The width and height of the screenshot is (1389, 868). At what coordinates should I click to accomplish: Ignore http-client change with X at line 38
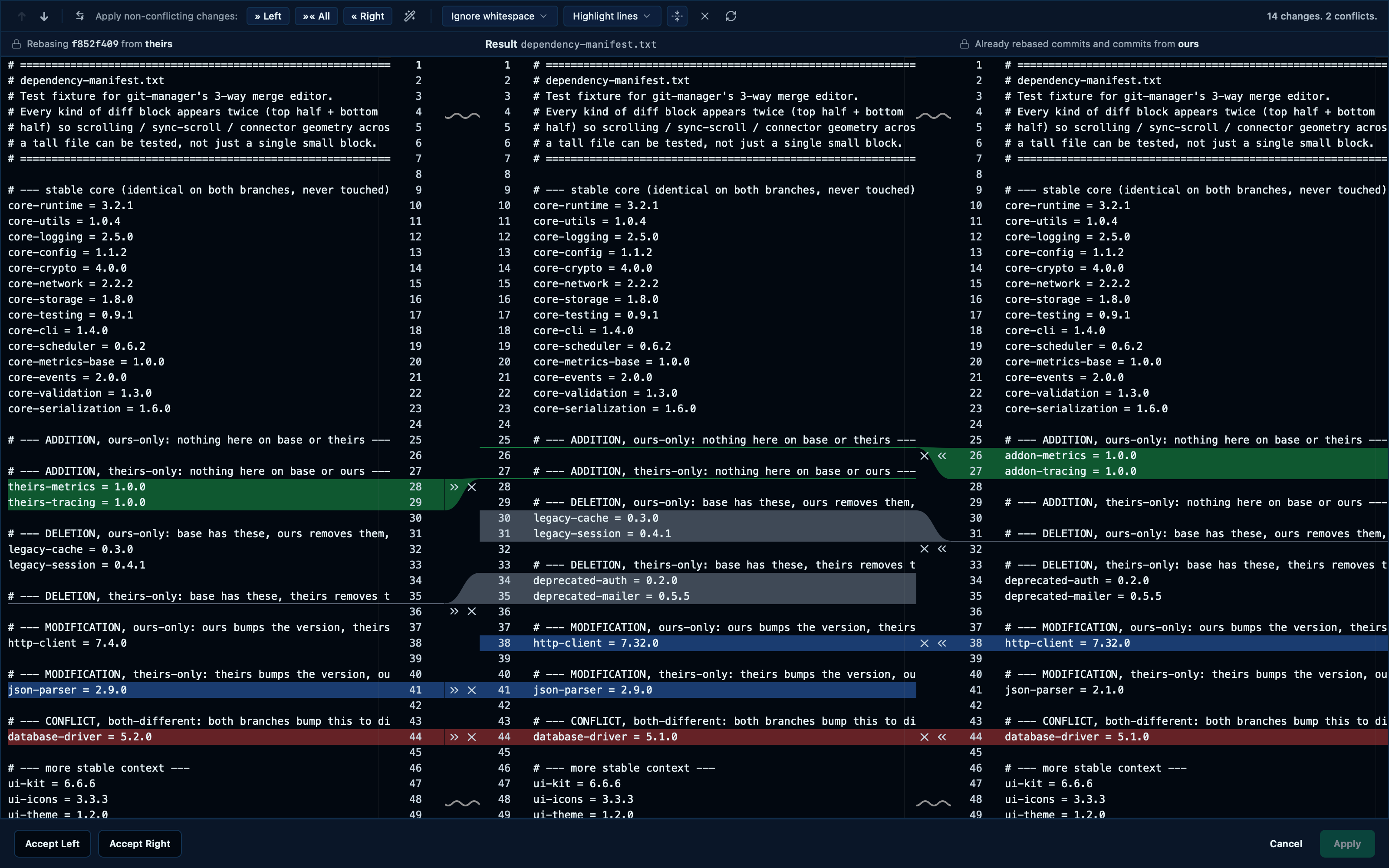[924, 643]
